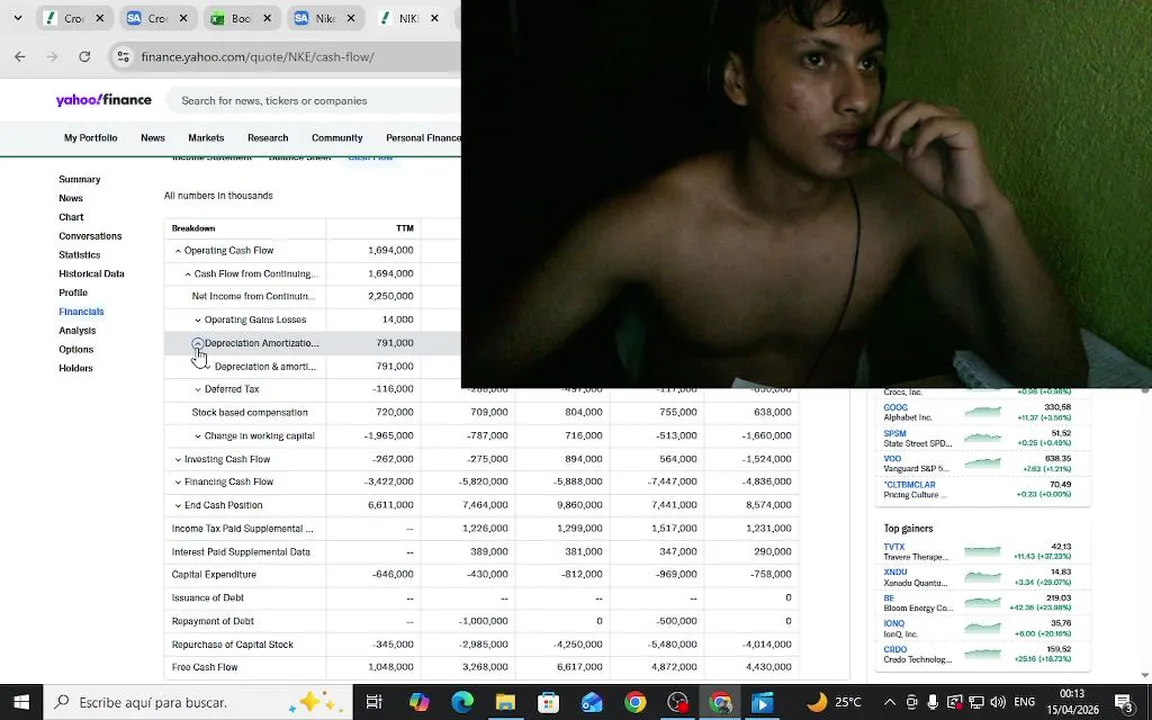
Task: Expand Financing Cash Flow row
Action: pyautogui.click(x=178, y=482)
